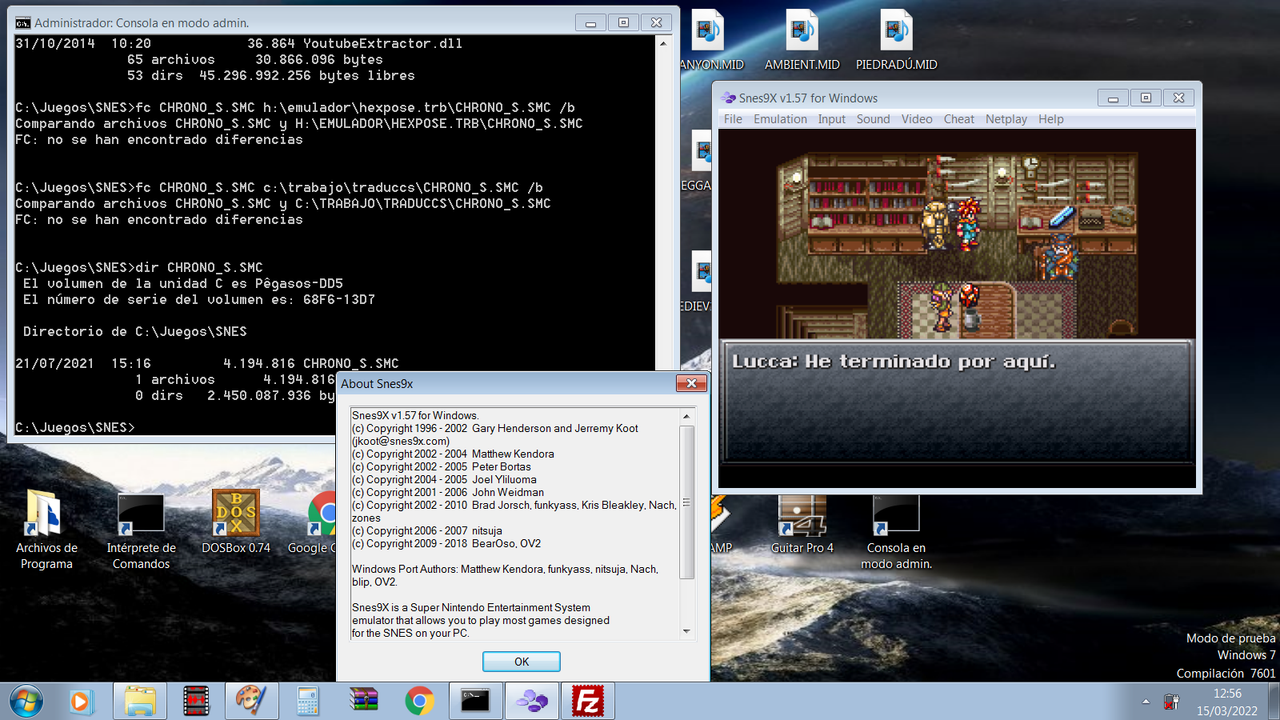Click the 'dir CHRONO_S.SMC' command line
The height and width of the screenshot is (720, 1280).
click(139, 267)
